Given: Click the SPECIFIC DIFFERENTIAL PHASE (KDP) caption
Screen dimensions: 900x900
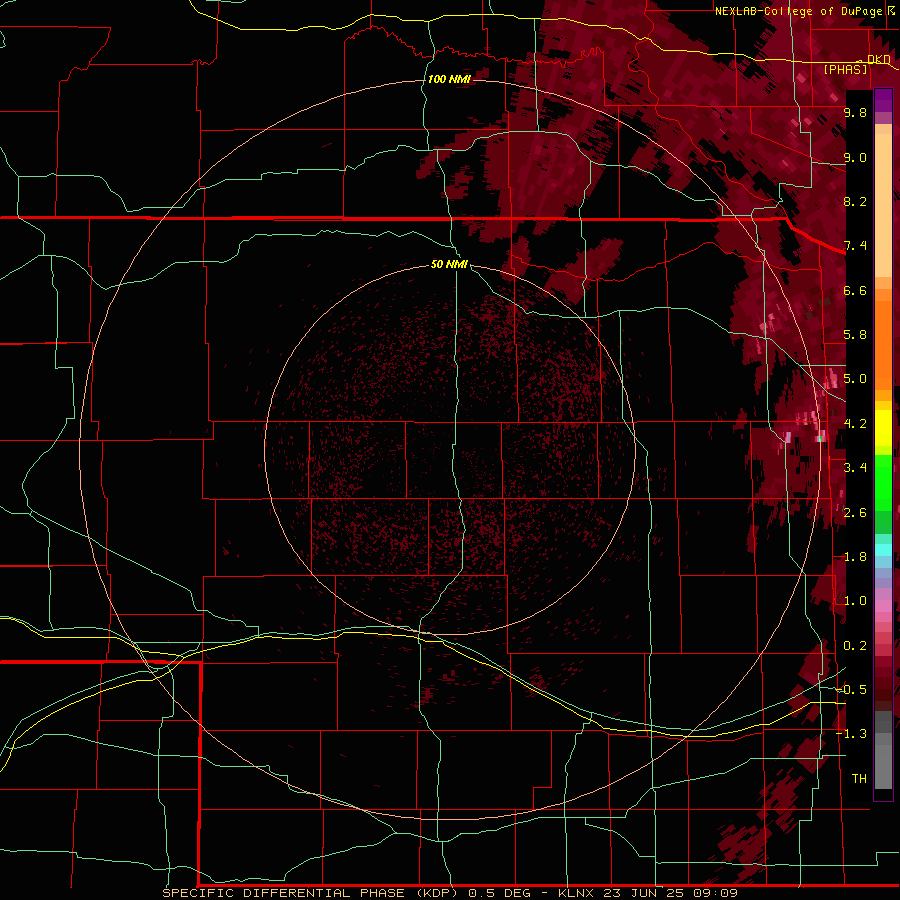Looking at the screenshot, I should [310, 893].
